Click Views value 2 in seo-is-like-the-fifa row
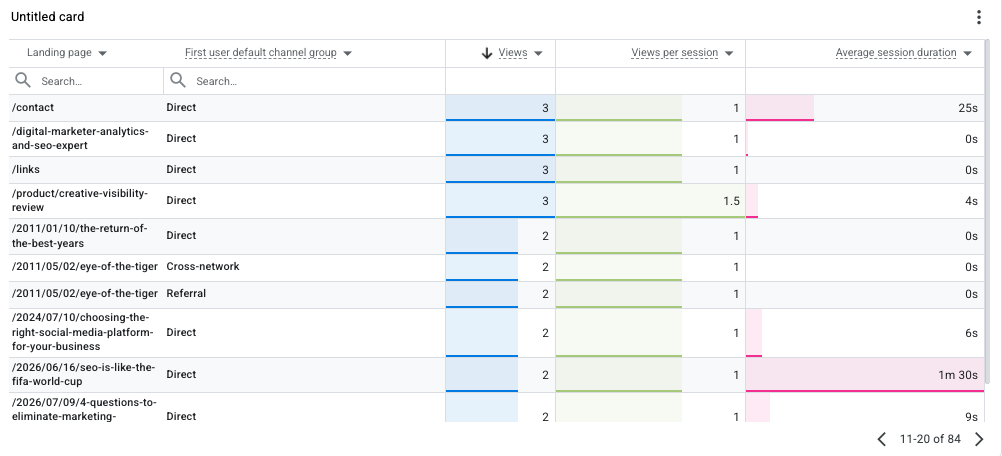The image size is (1002, 456). click(x=545, y=376)
